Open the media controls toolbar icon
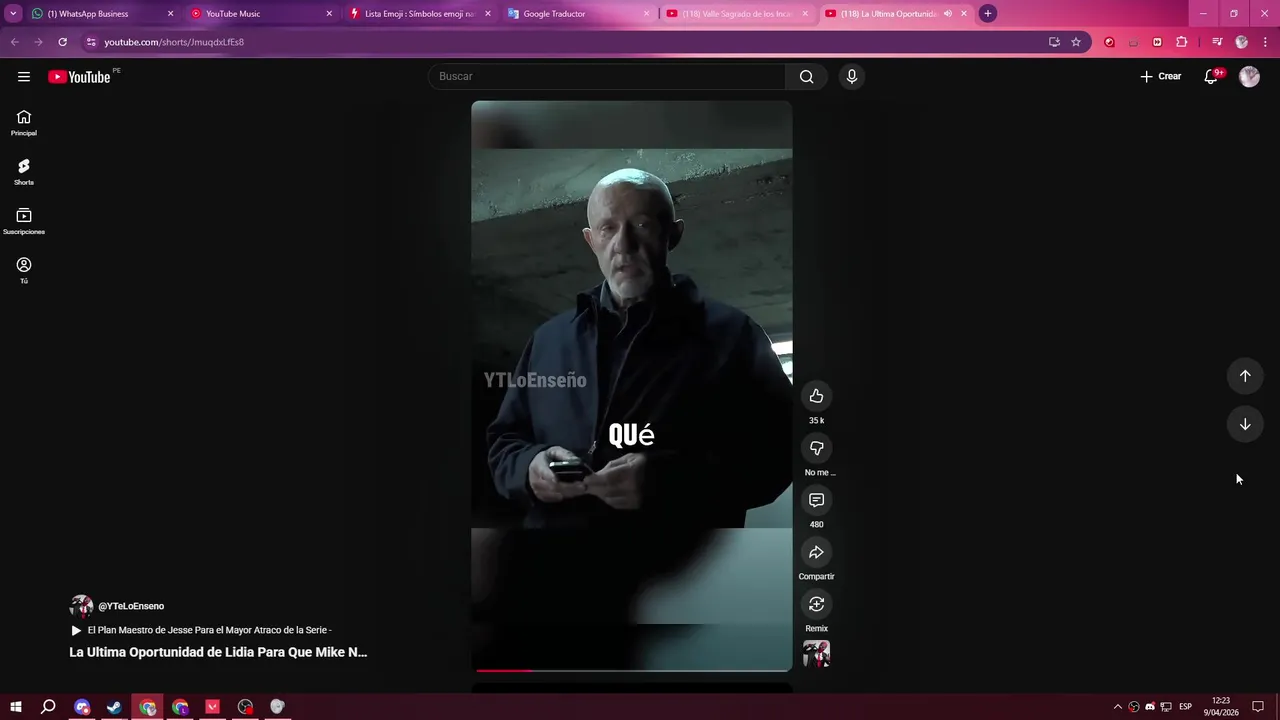1280x720 pixels. pyautogui.click(x=1217, y=42)
